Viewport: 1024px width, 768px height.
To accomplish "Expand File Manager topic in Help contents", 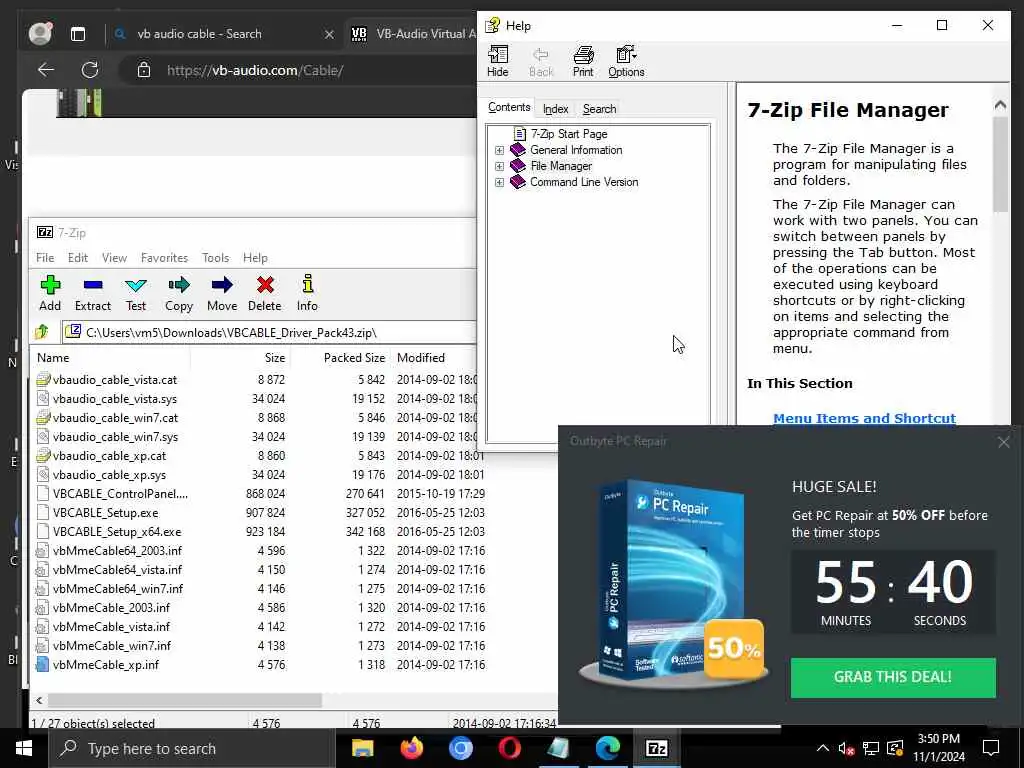I will 500,166.
